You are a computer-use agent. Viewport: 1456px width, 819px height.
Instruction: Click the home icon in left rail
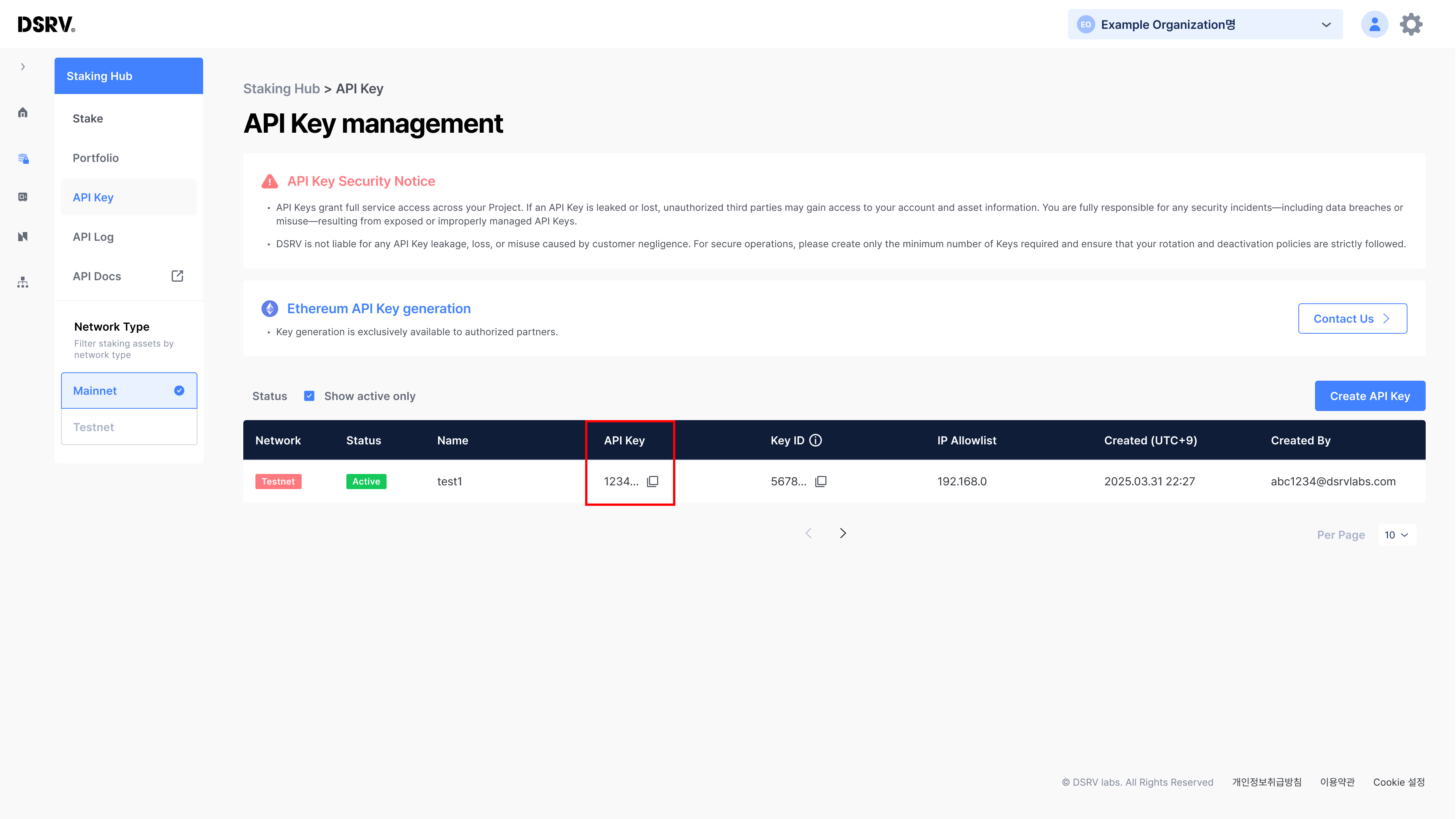23,113
